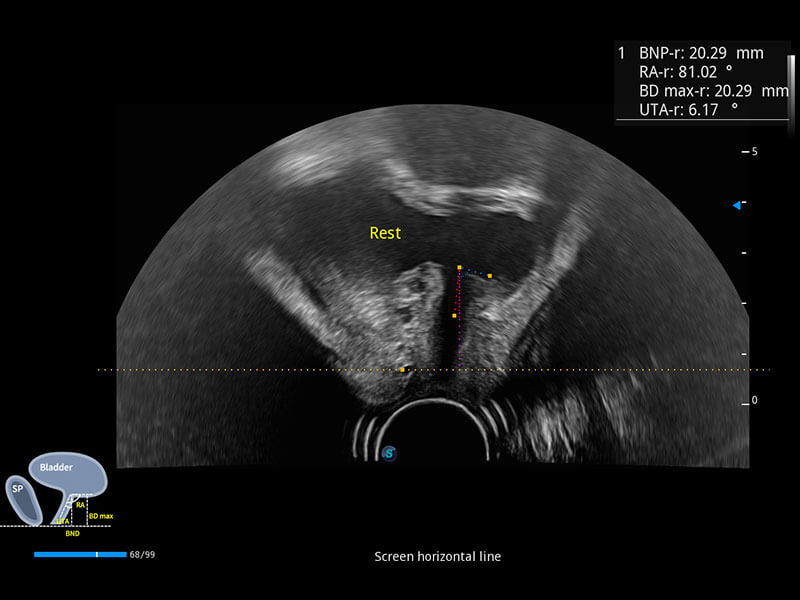This screenshot has width=800, height=600.
Task: Click the depth scale 5 marker
Action: pyautogui.click(x=755, y=151)
